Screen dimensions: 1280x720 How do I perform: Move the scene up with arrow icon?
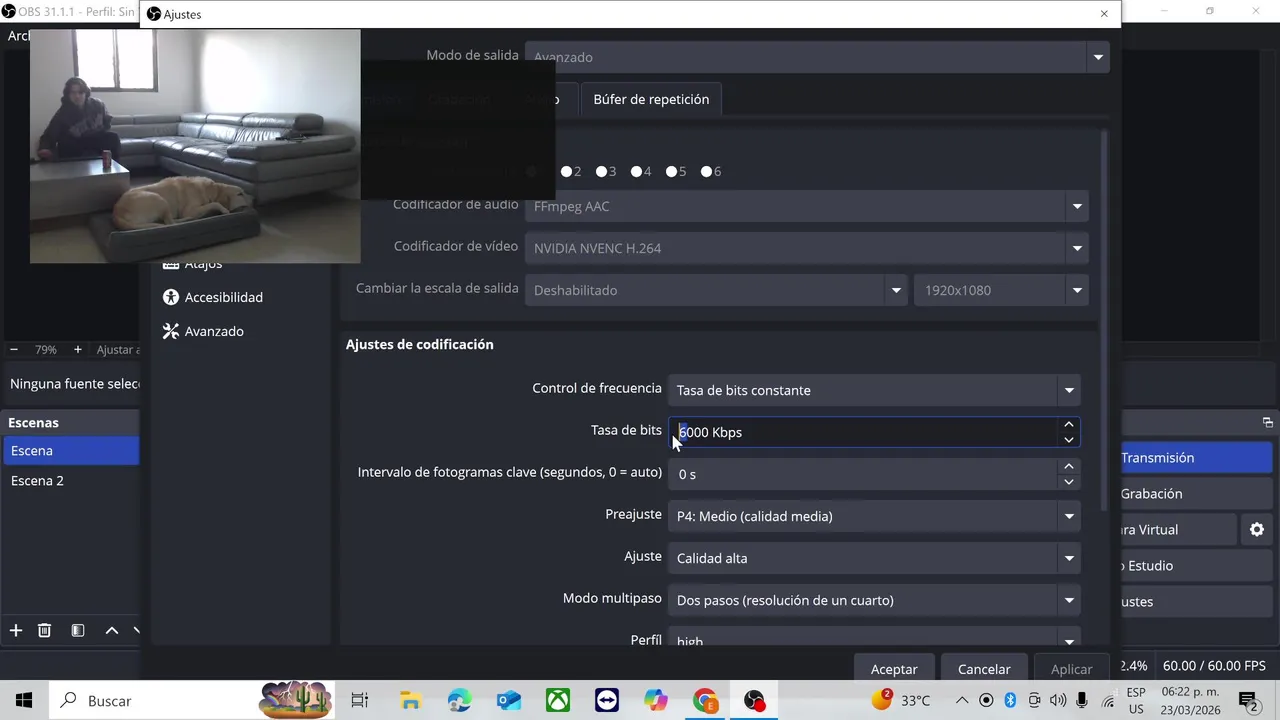click(x=112, y=630)
